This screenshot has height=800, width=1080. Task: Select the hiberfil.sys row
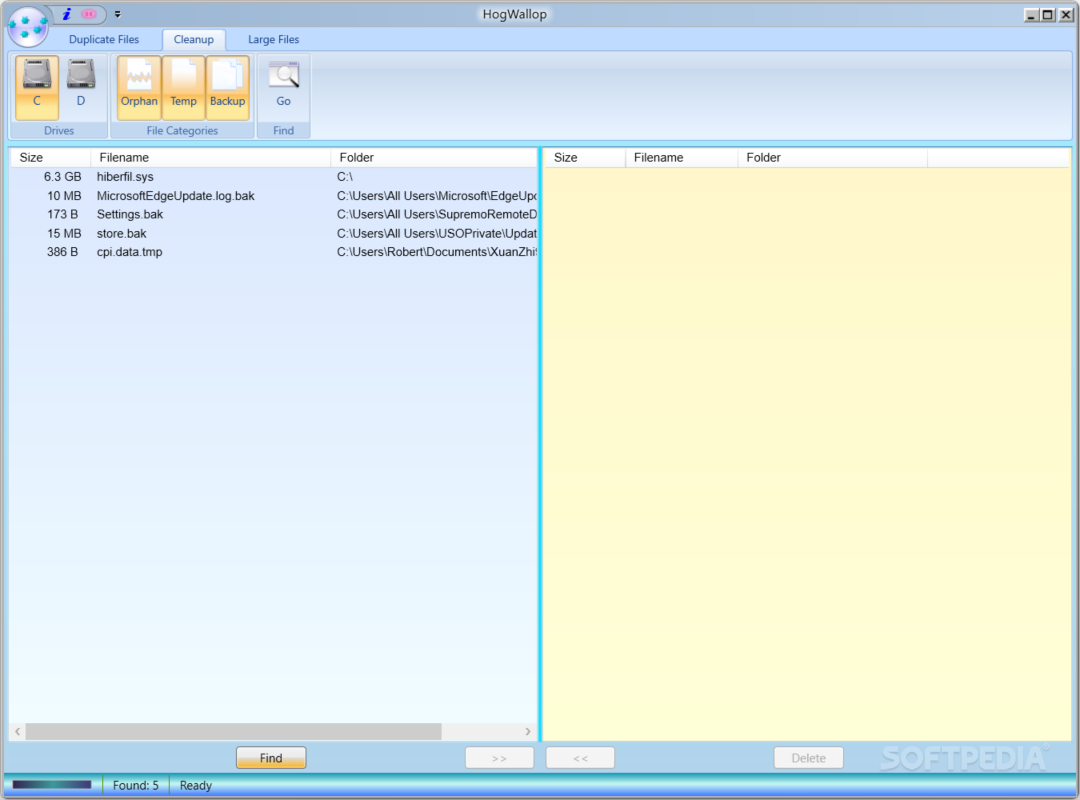pyautogui.click(x=273, y=177)
